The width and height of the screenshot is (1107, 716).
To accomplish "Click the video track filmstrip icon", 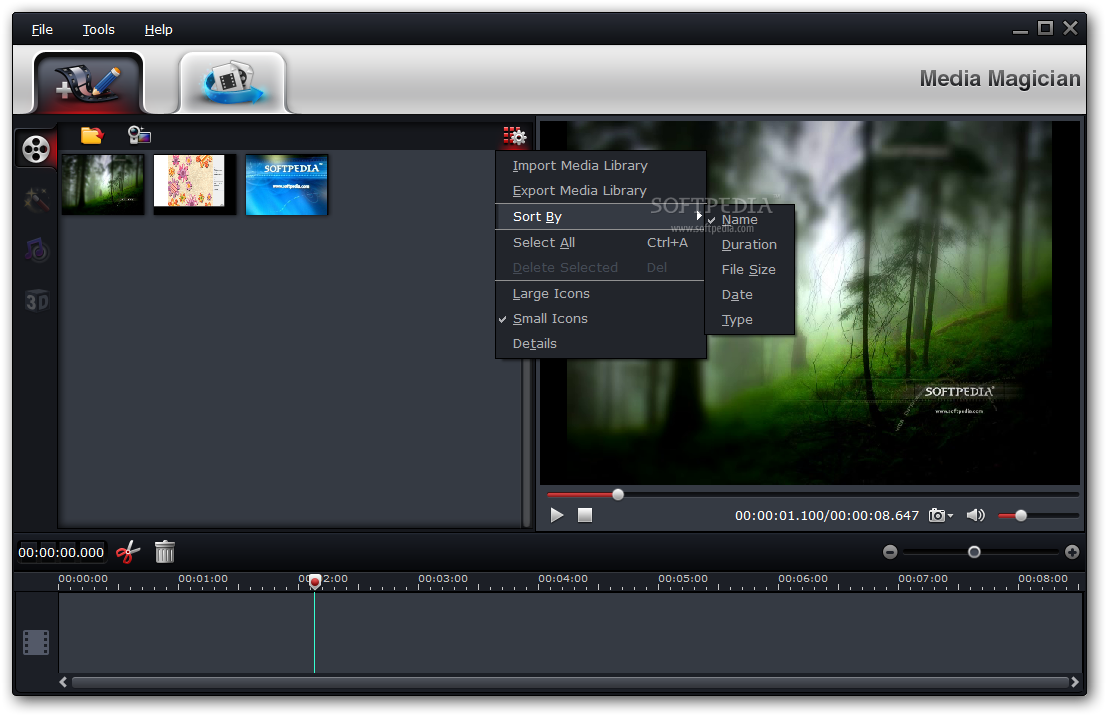I will coord(36,643).
